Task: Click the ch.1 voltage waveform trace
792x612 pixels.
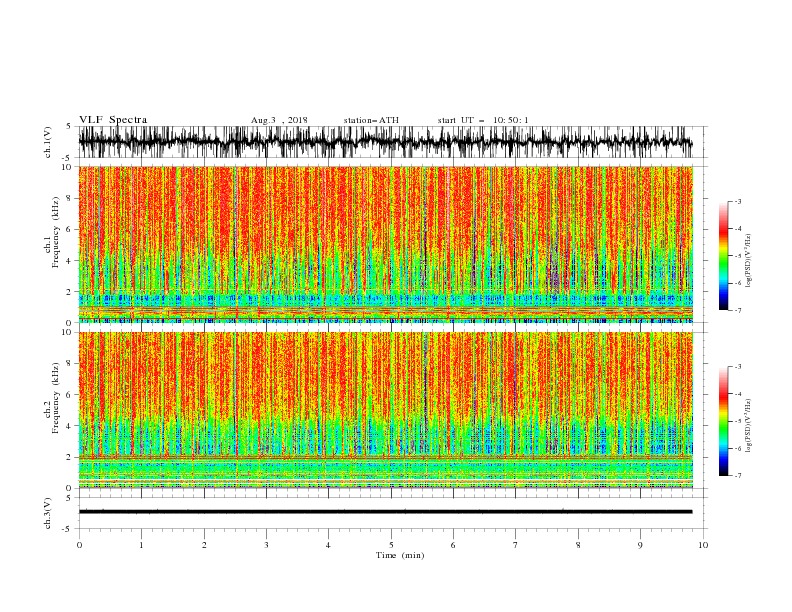Action: 385,142
